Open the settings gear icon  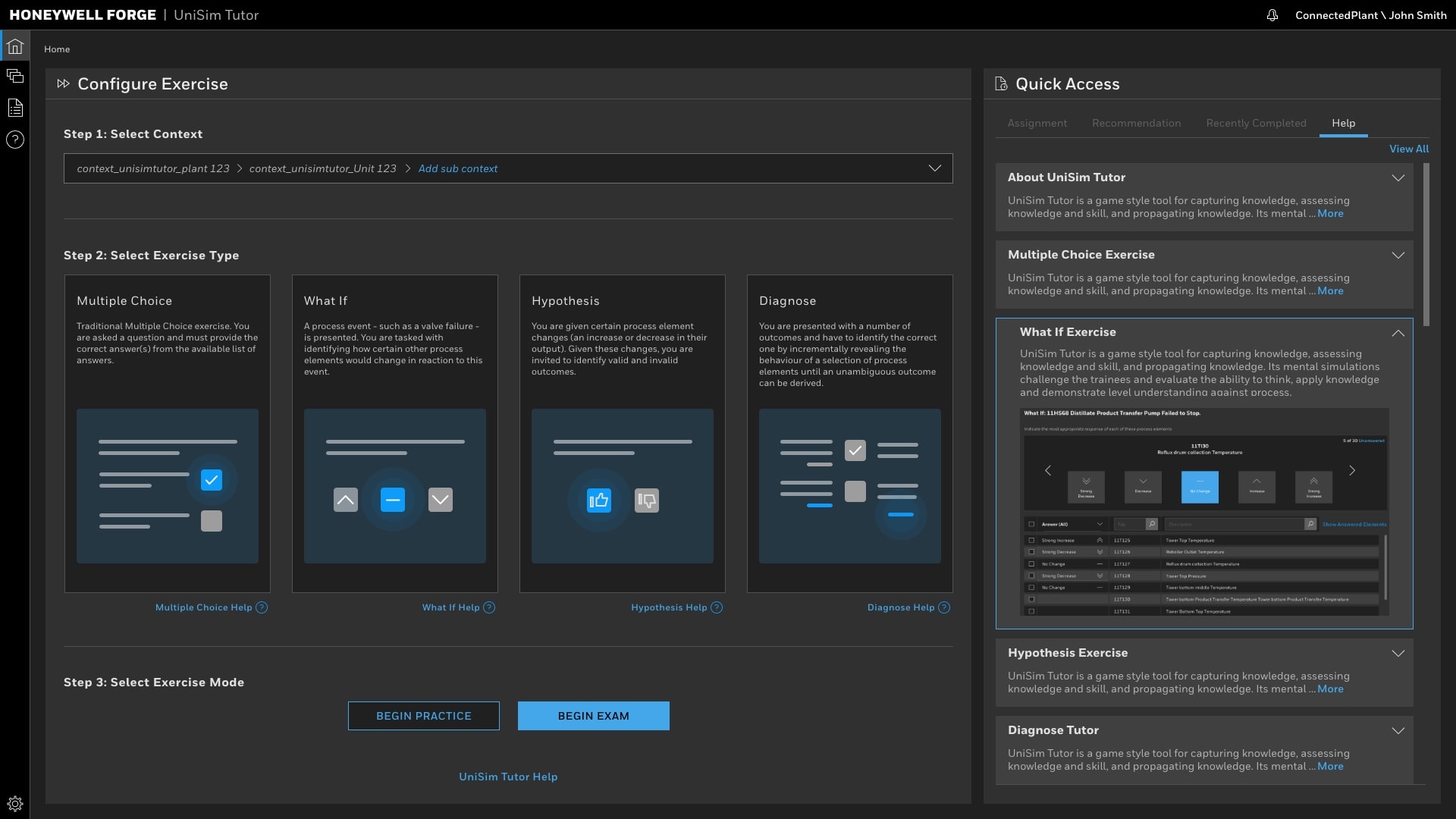[x=15, y=804]
